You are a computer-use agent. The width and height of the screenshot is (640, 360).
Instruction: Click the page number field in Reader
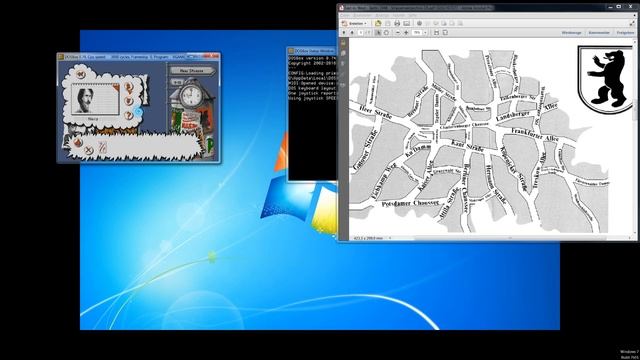pyautogui.click(x=361, y=33)
